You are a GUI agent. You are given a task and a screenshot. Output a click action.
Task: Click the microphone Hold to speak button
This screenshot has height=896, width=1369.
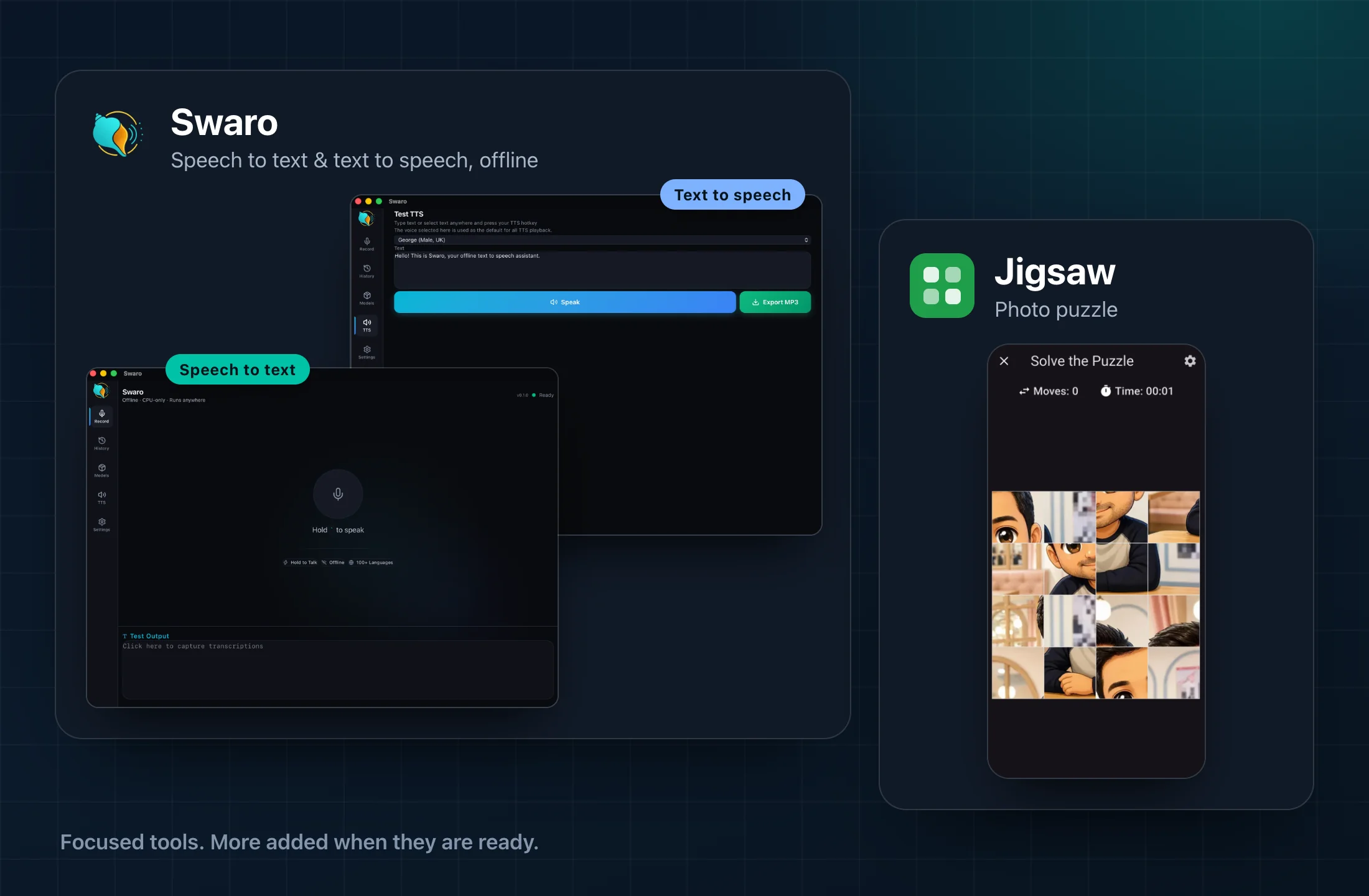(338, 494)
